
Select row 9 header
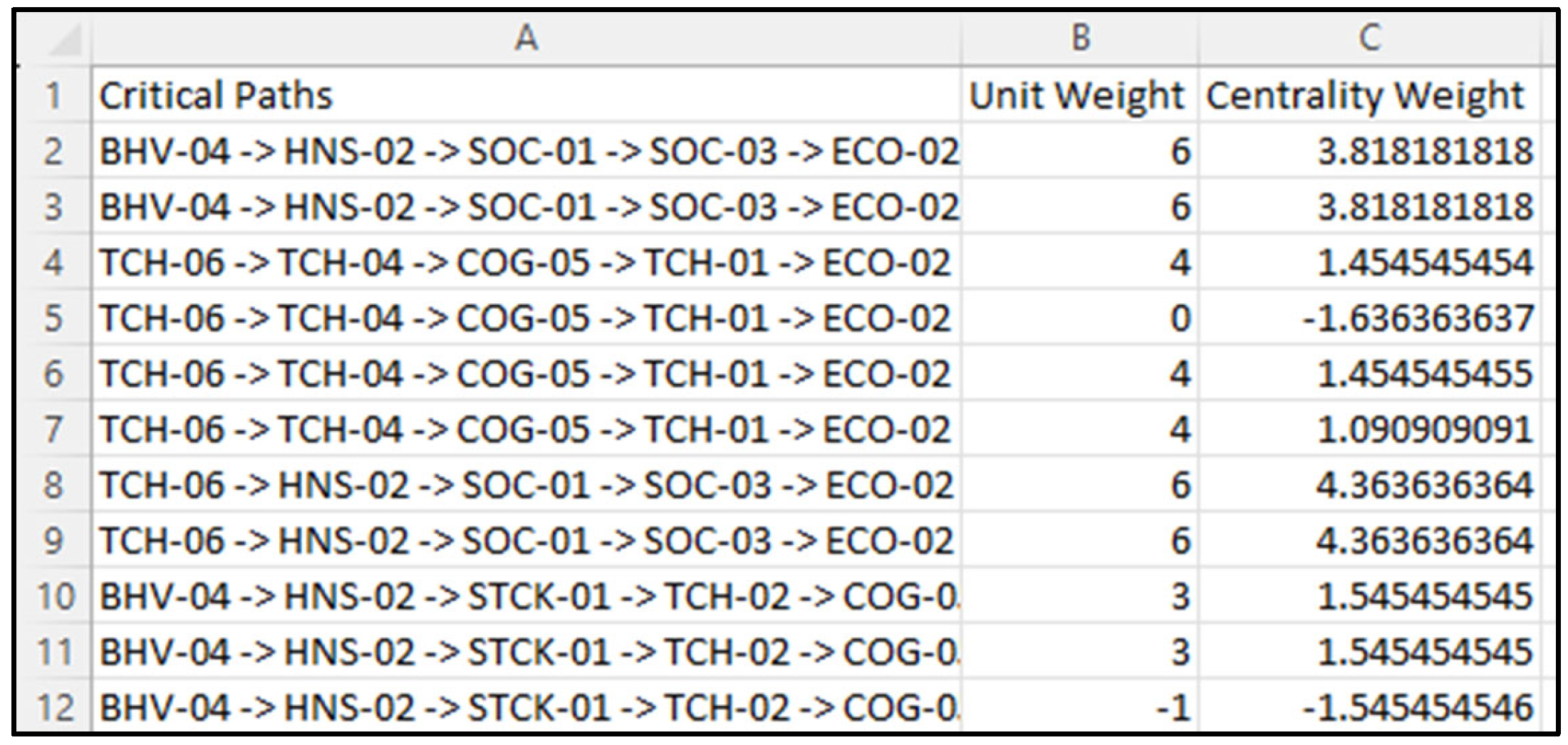pyautogui.click(x=53, y=541)
